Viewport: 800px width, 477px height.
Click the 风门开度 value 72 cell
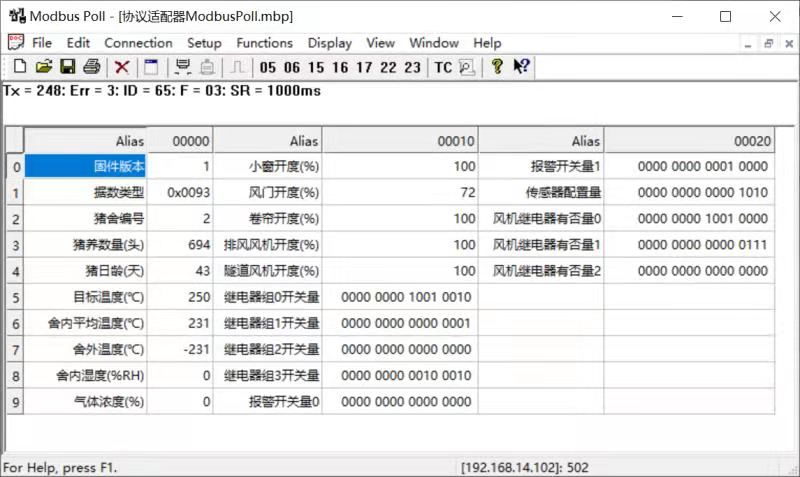pyautogui.click(x=401, y=192)
